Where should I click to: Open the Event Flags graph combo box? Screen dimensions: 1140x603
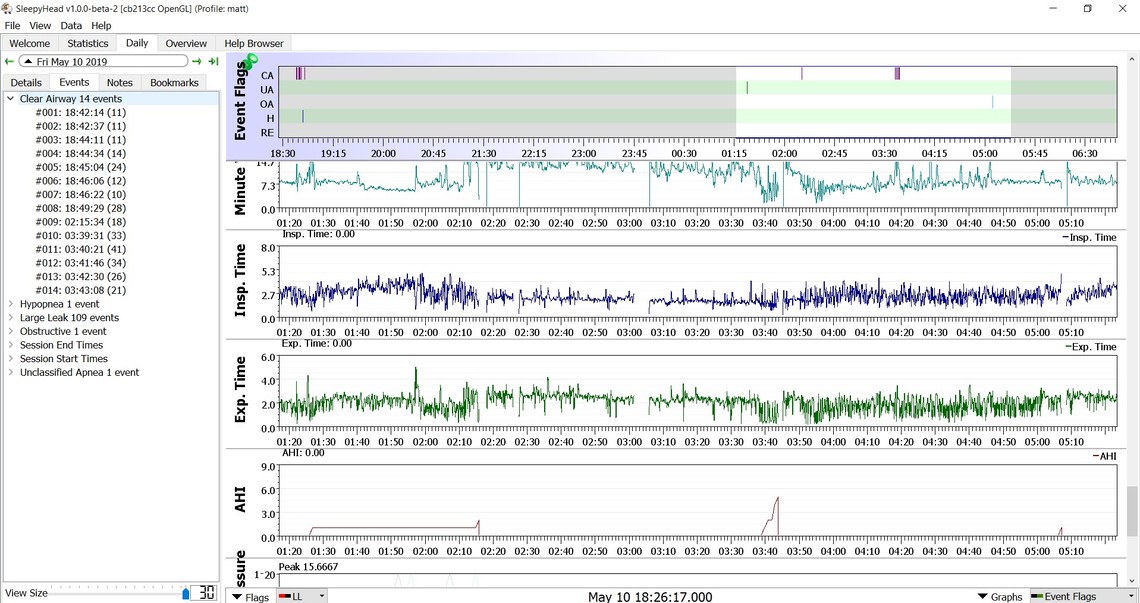click(x=1083, y=596)
